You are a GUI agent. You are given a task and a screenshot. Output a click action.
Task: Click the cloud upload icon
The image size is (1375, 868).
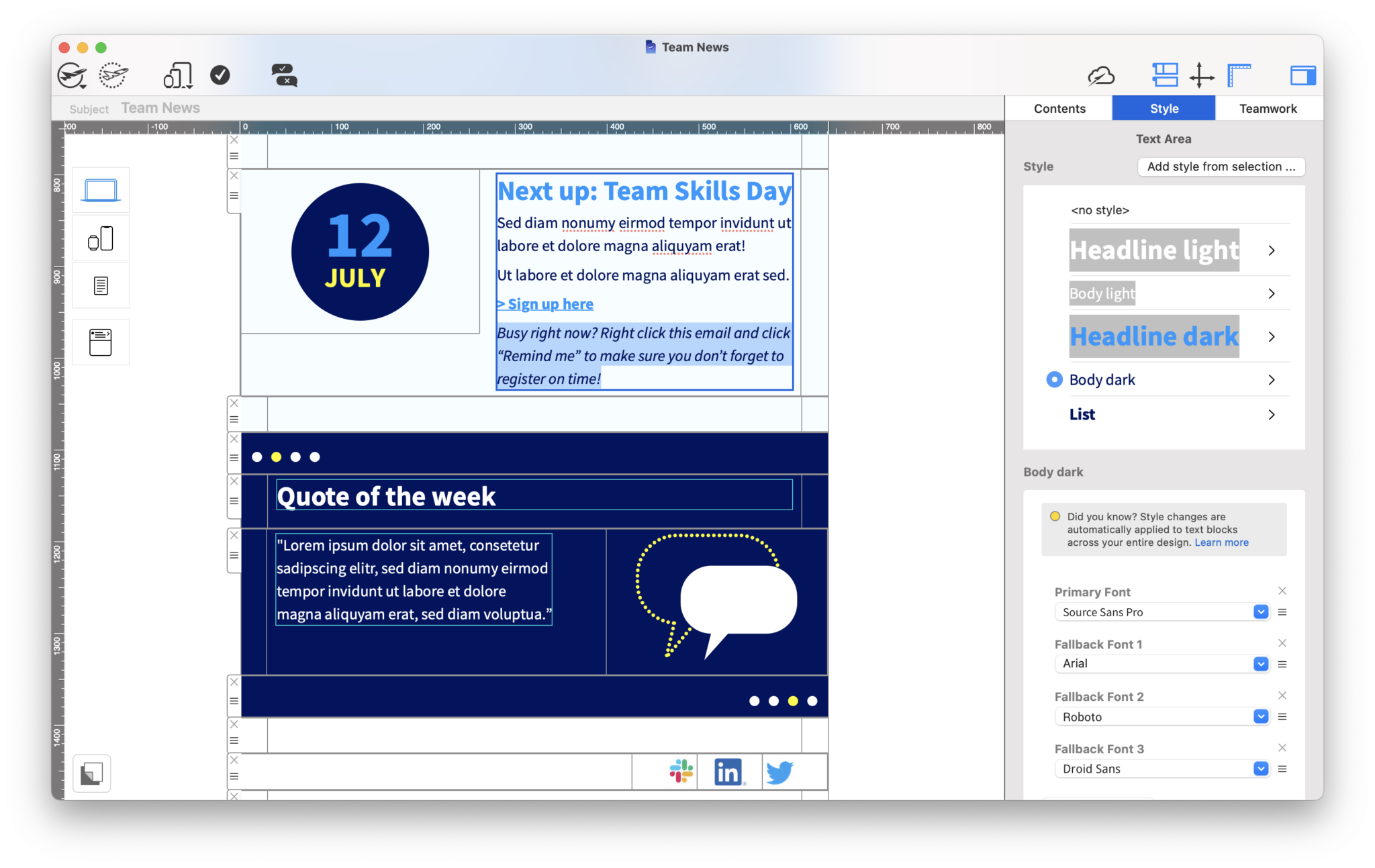coord(1100,76)
